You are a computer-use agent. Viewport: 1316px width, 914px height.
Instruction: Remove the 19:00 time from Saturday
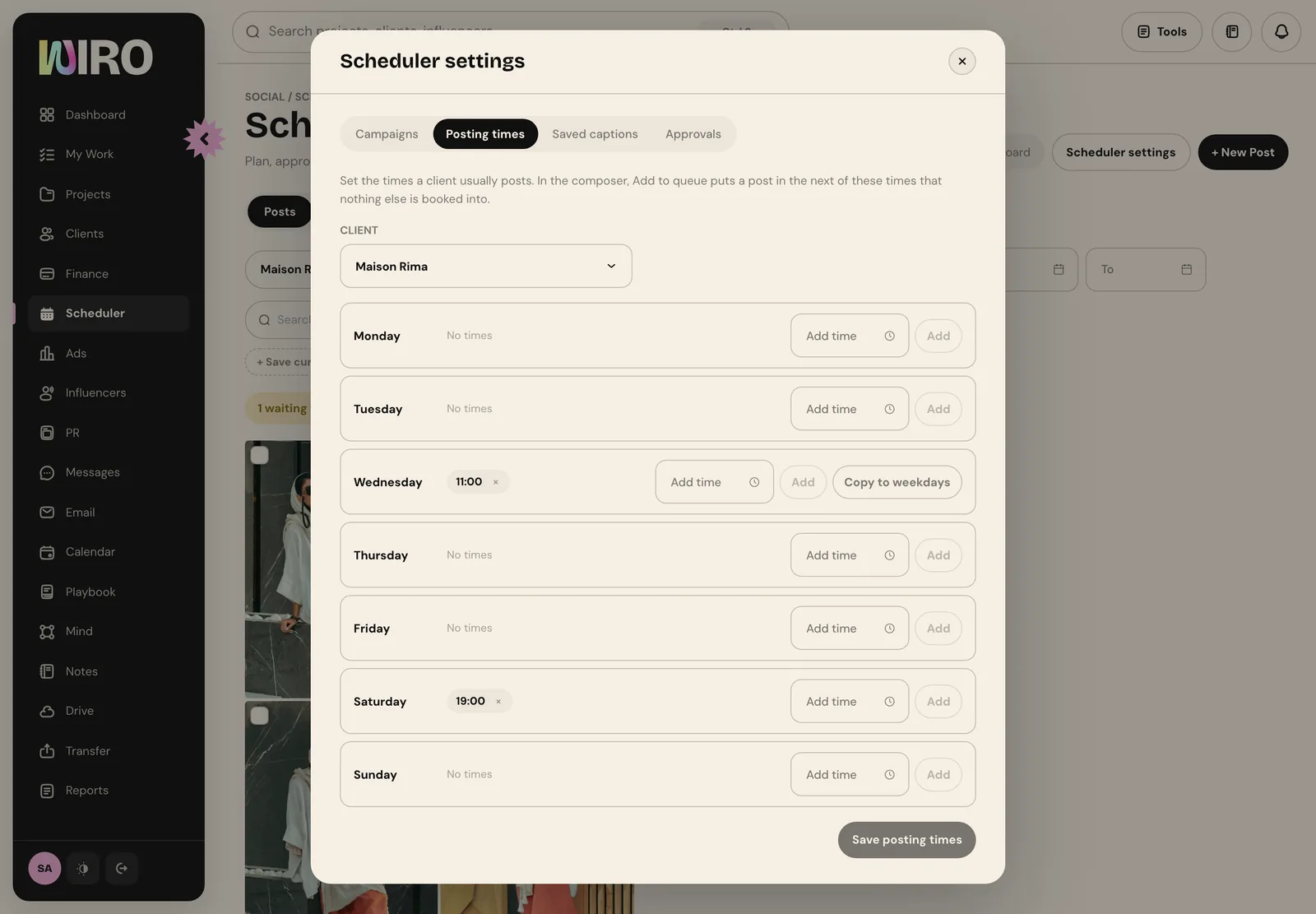[498, 702]
